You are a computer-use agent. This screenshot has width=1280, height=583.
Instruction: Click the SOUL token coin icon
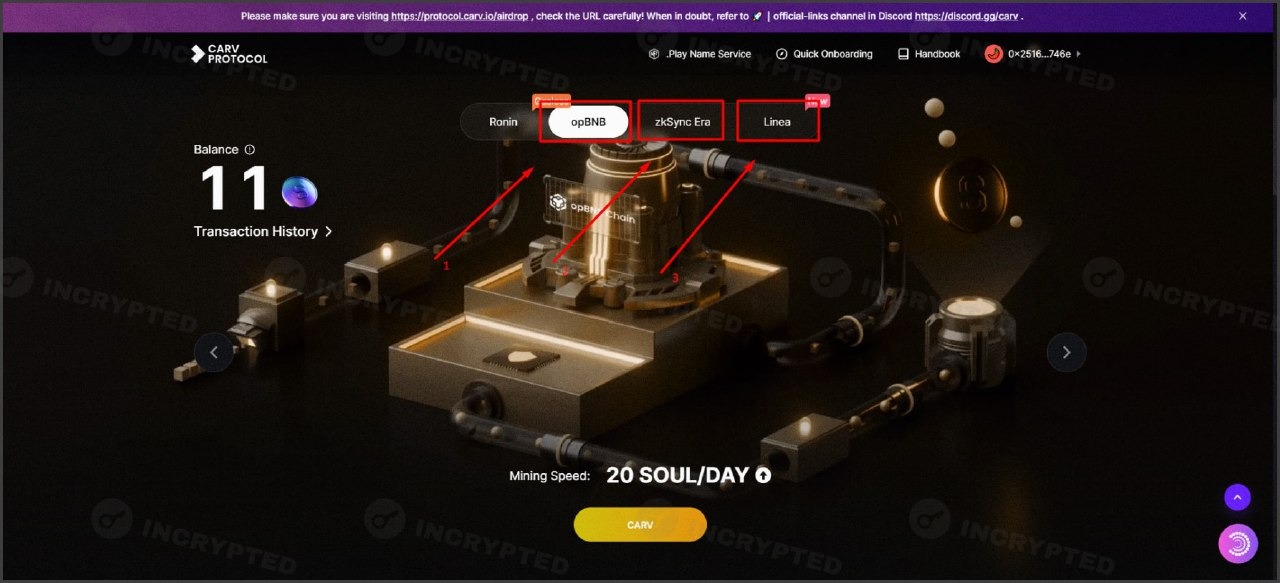[299, 191]
